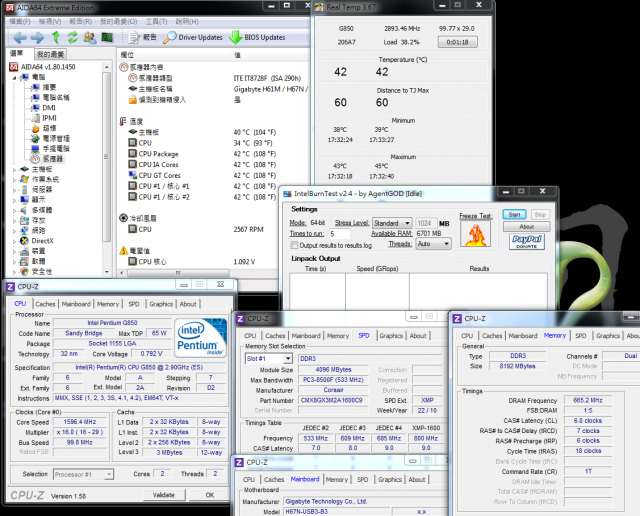Select AIDA64 v1.80.1450 root tree item

pyautogui.click(x=42, y=67)
